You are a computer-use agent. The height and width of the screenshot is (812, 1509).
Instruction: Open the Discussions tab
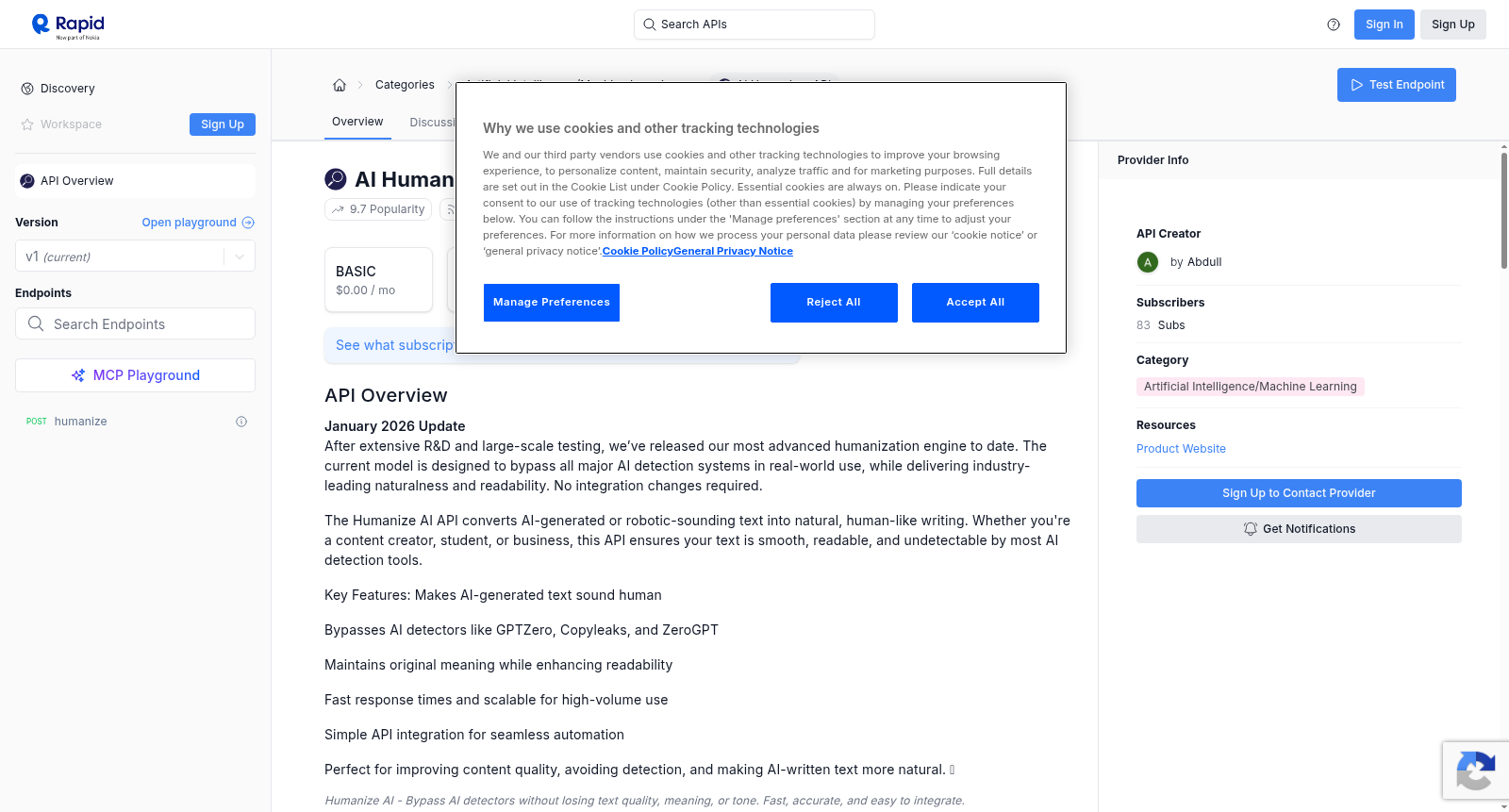433,123
